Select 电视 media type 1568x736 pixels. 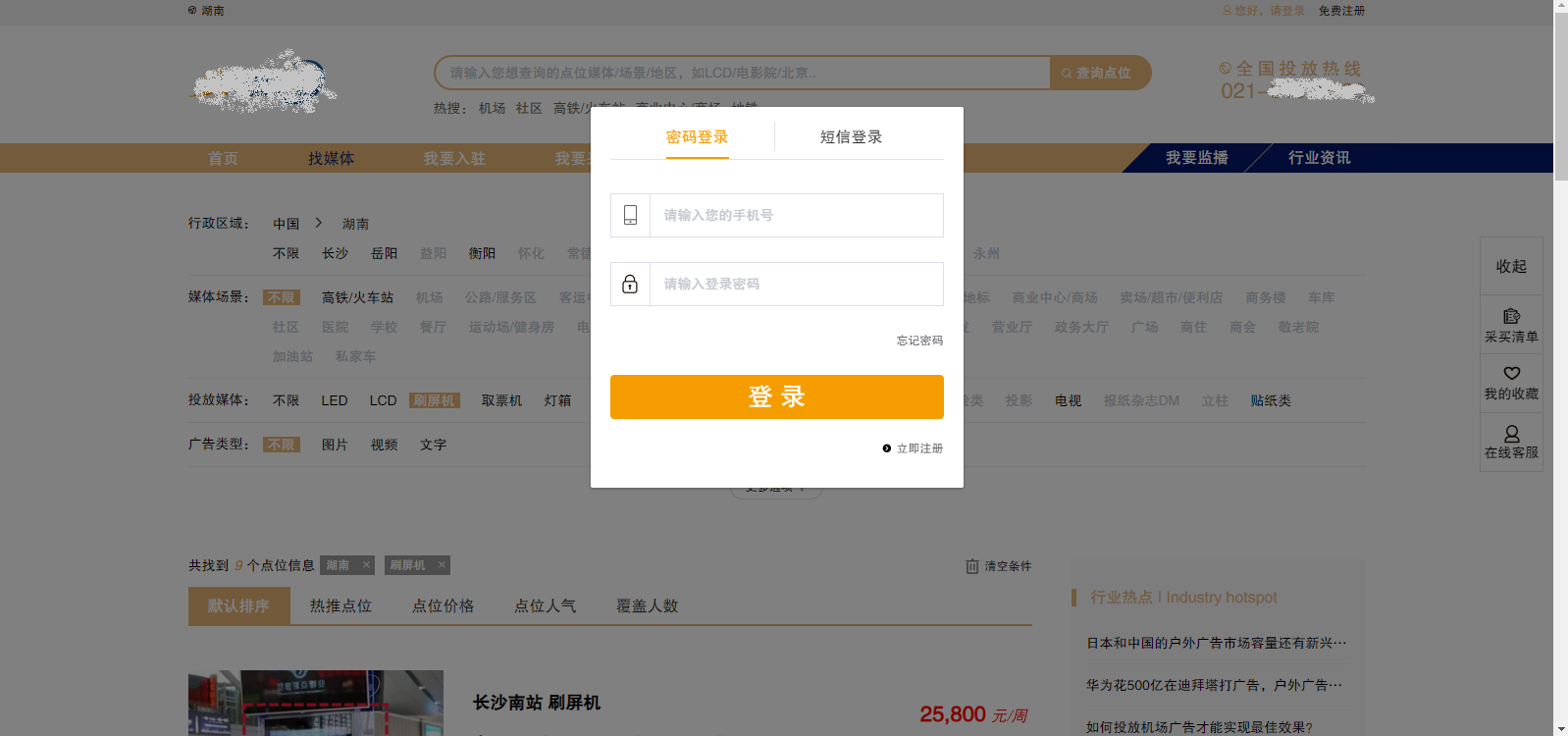pos(1068,400)
